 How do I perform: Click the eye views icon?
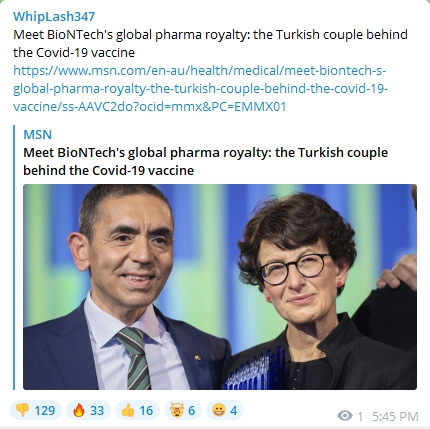coord(345,416)
